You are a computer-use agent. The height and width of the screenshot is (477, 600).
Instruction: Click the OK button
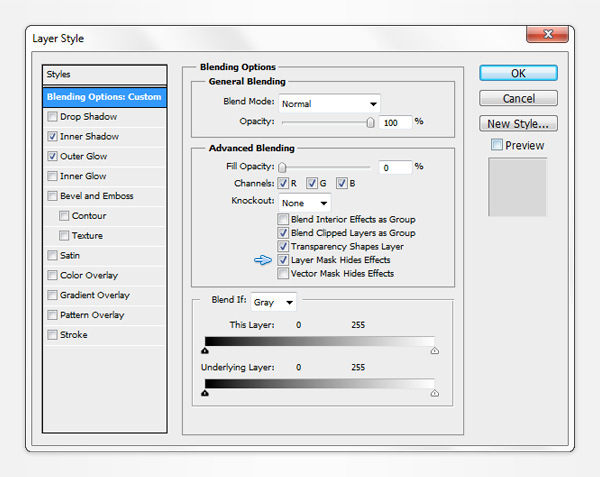coord(518,73)
